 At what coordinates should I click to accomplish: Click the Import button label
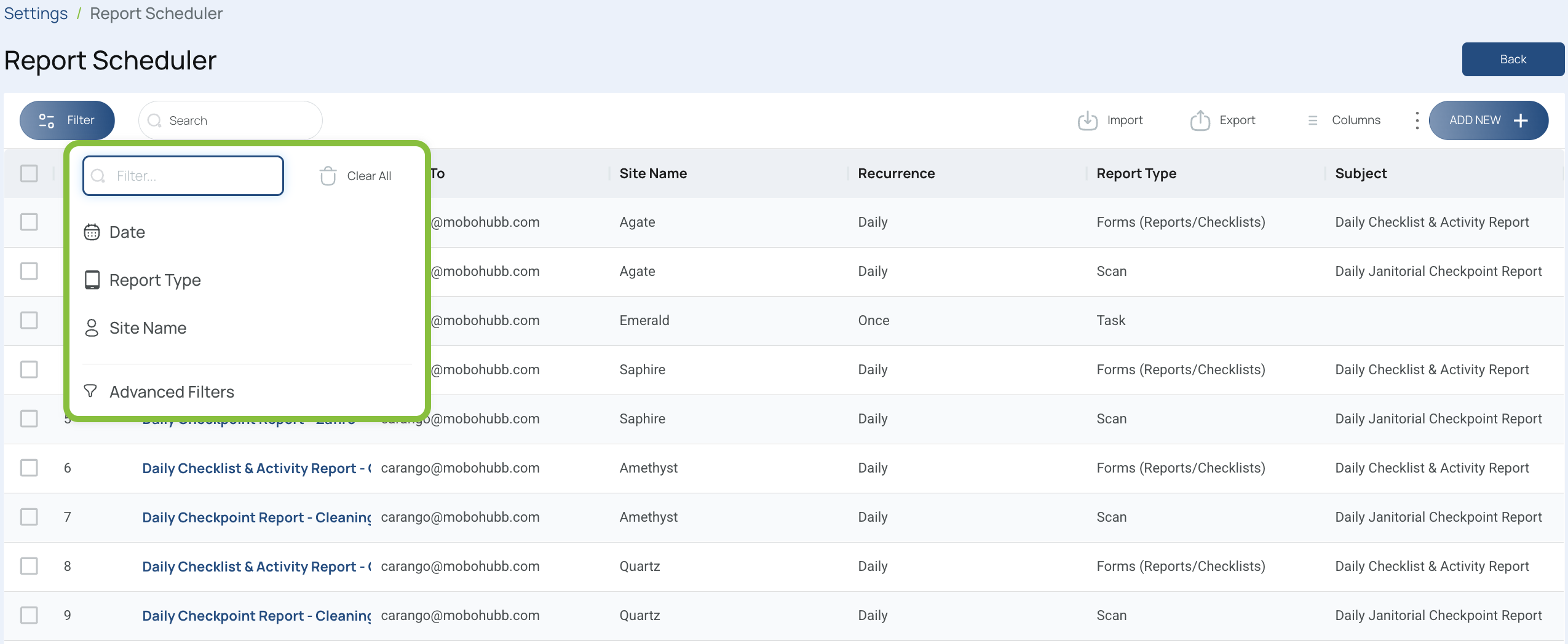point(1125,120)
